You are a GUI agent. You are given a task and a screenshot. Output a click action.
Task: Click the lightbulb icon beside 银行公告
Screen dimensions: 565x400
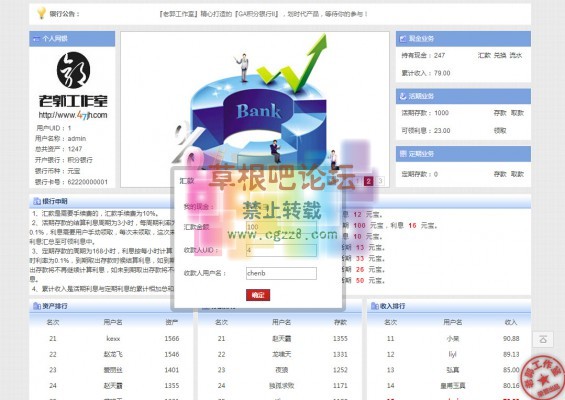[41, 13]
